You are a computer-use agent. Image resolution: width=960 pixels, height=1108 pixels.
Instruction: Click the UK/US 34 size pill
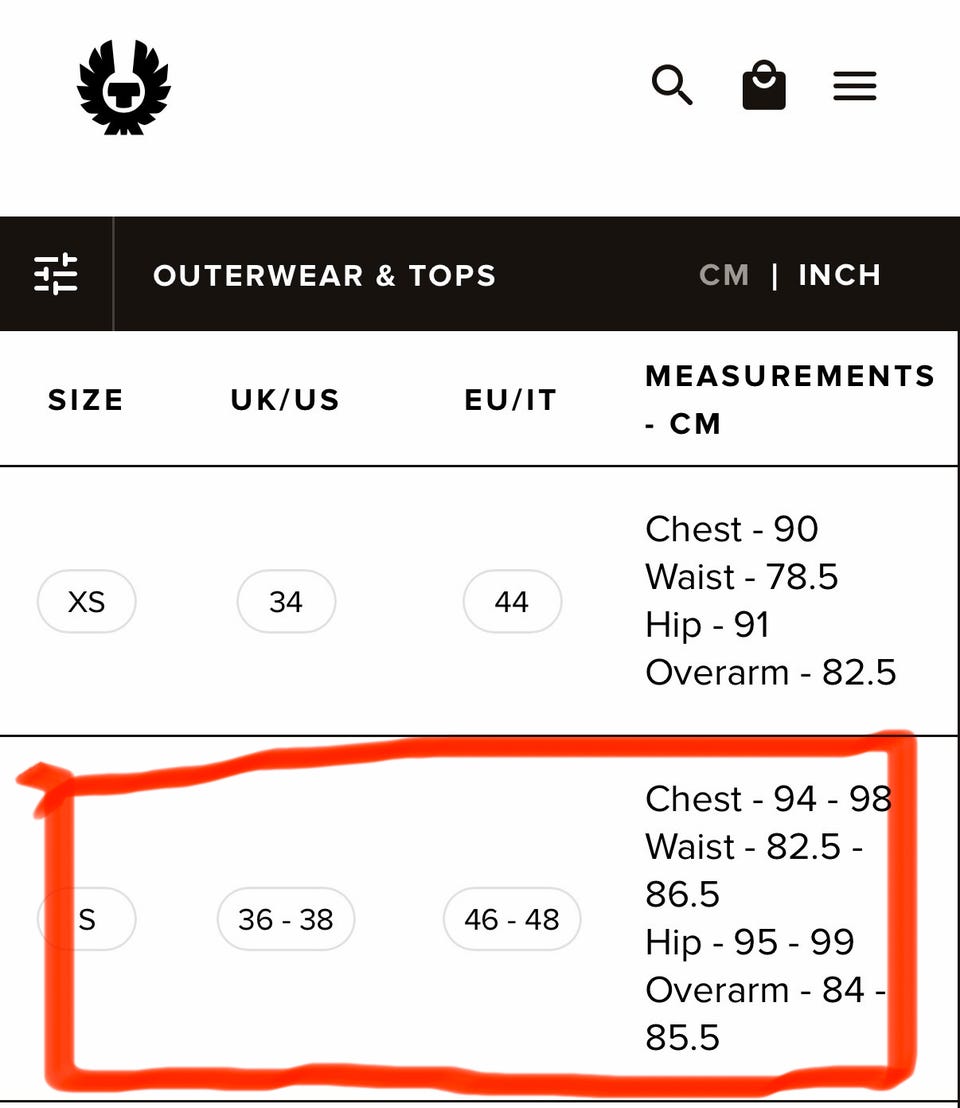pyautogui.click(x=286, y=602)
